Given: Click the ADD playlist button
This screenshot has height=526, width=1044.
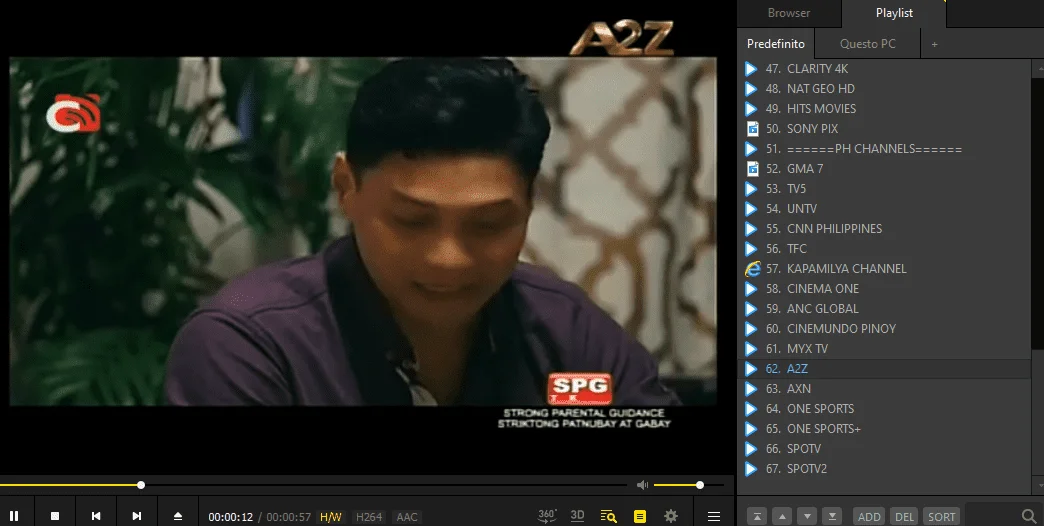Looking at the screenshot, I should click(869, 517).
